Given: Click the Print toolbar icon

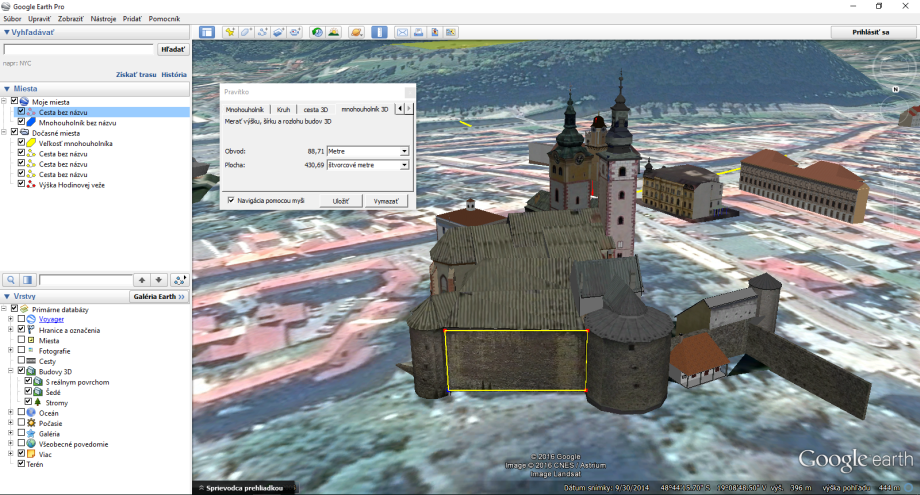Looking at the screenshot, I should click(x=419, y=32).
